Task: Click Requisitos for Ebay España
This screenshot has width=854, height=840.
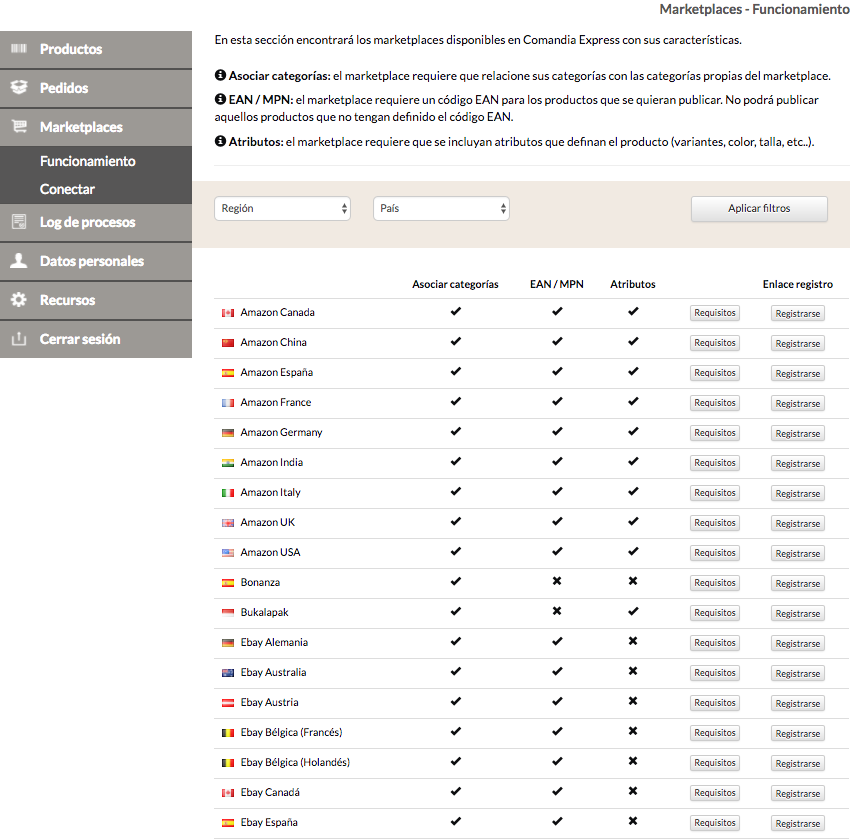Action: click(715, 823)
